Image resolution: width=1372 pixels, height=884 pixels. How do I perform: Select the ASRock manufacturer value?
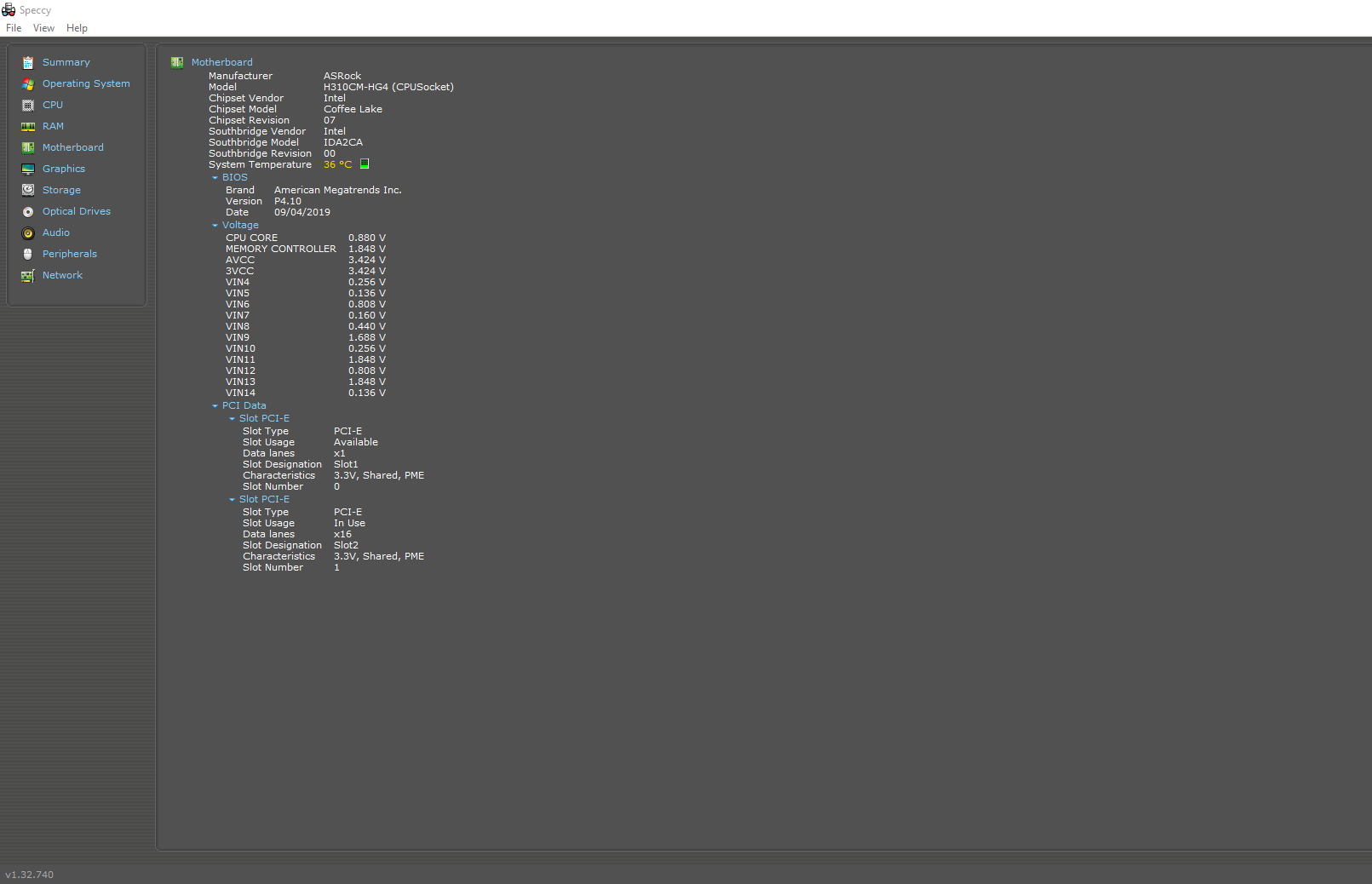point(342,76)
